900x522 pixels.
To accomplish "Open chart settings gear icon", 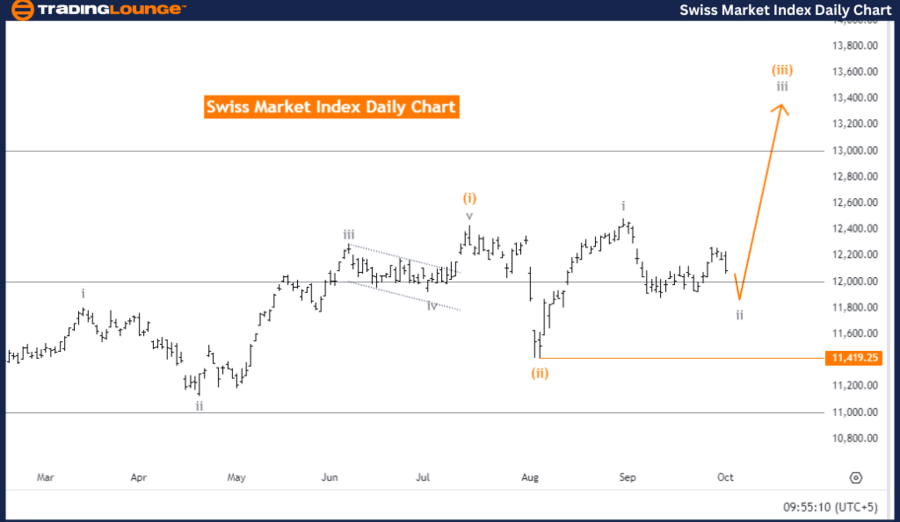I will (856, 478).
